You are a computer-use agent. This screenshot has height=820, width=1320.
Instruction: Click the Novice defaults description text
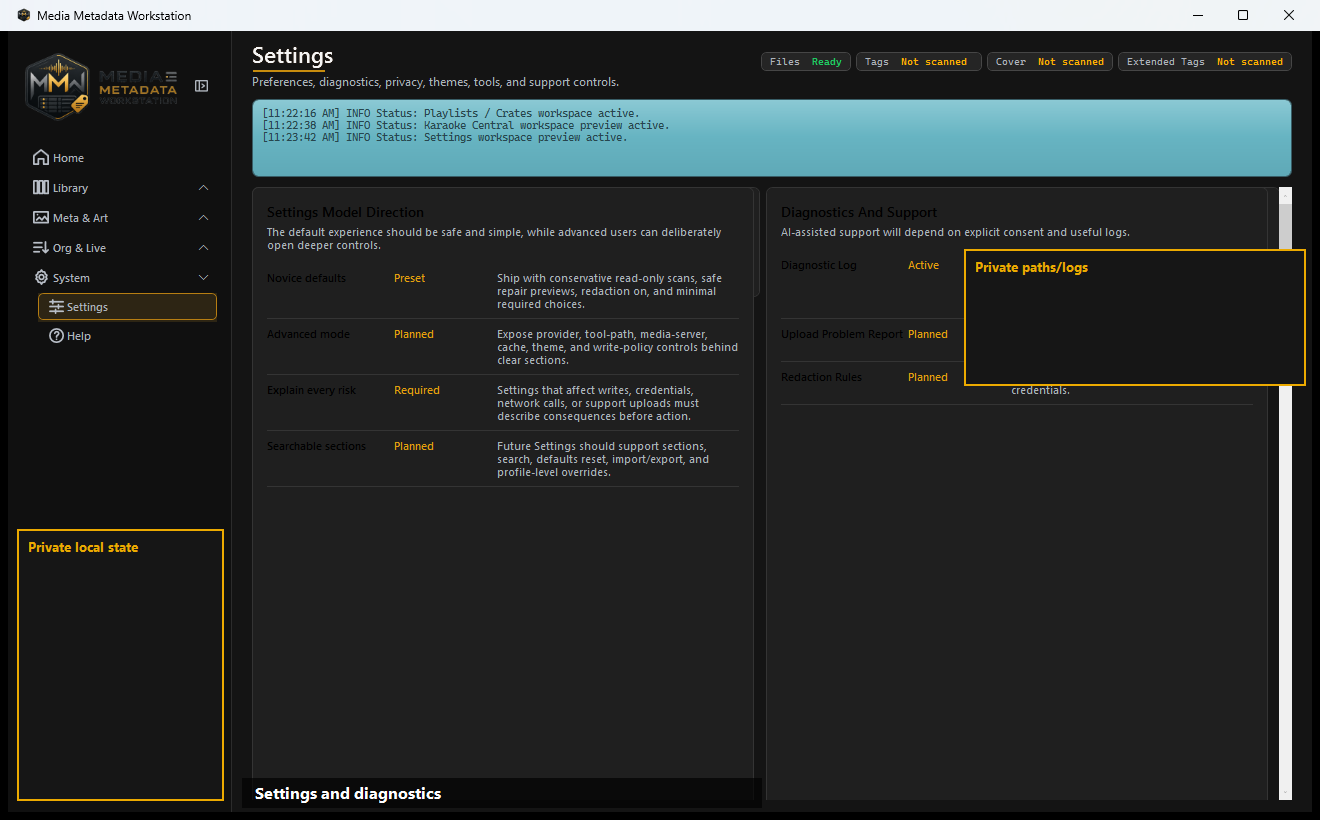609,291
